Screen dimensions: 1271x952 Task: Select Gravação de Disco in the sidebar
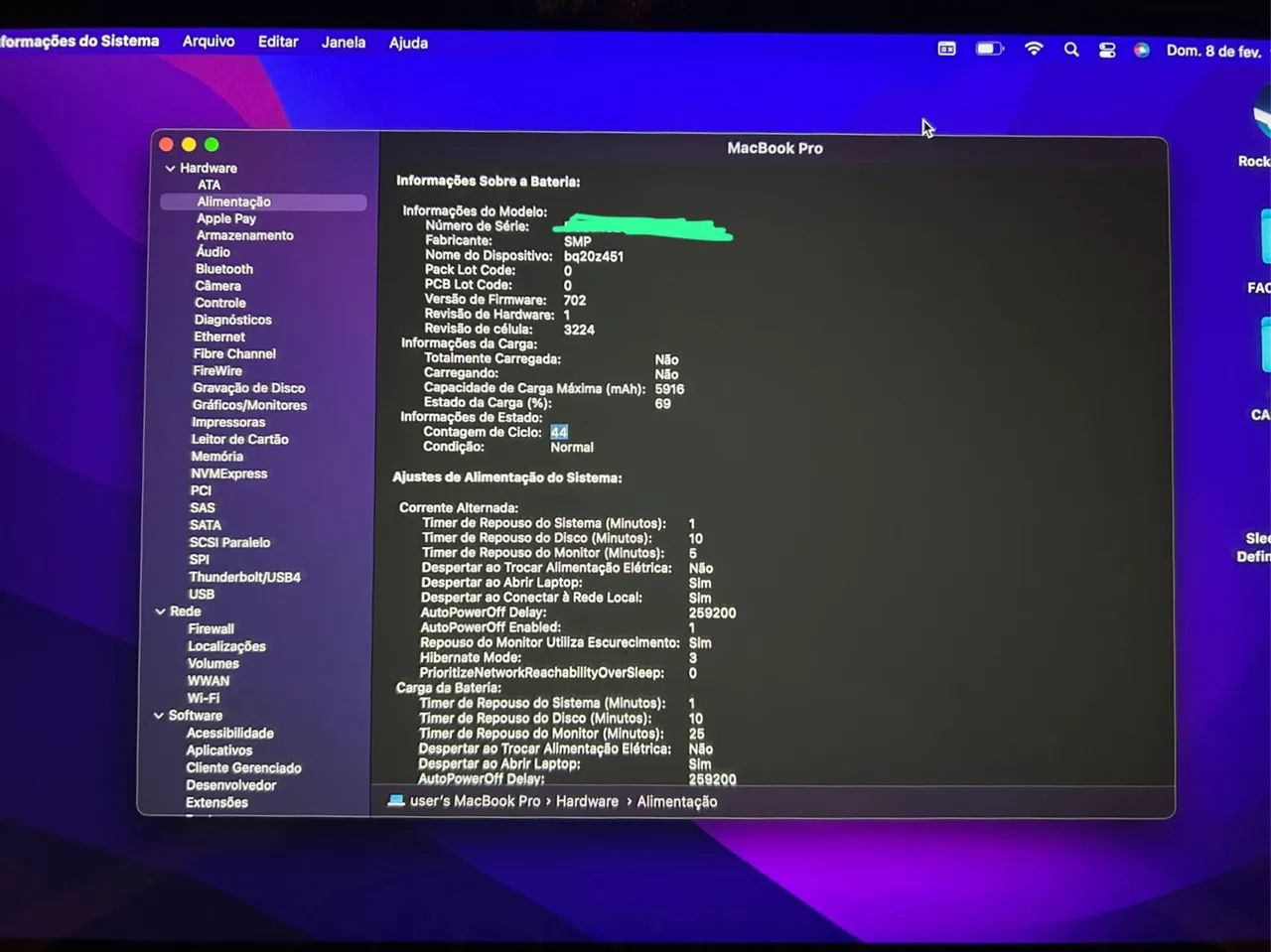point(249,388)
